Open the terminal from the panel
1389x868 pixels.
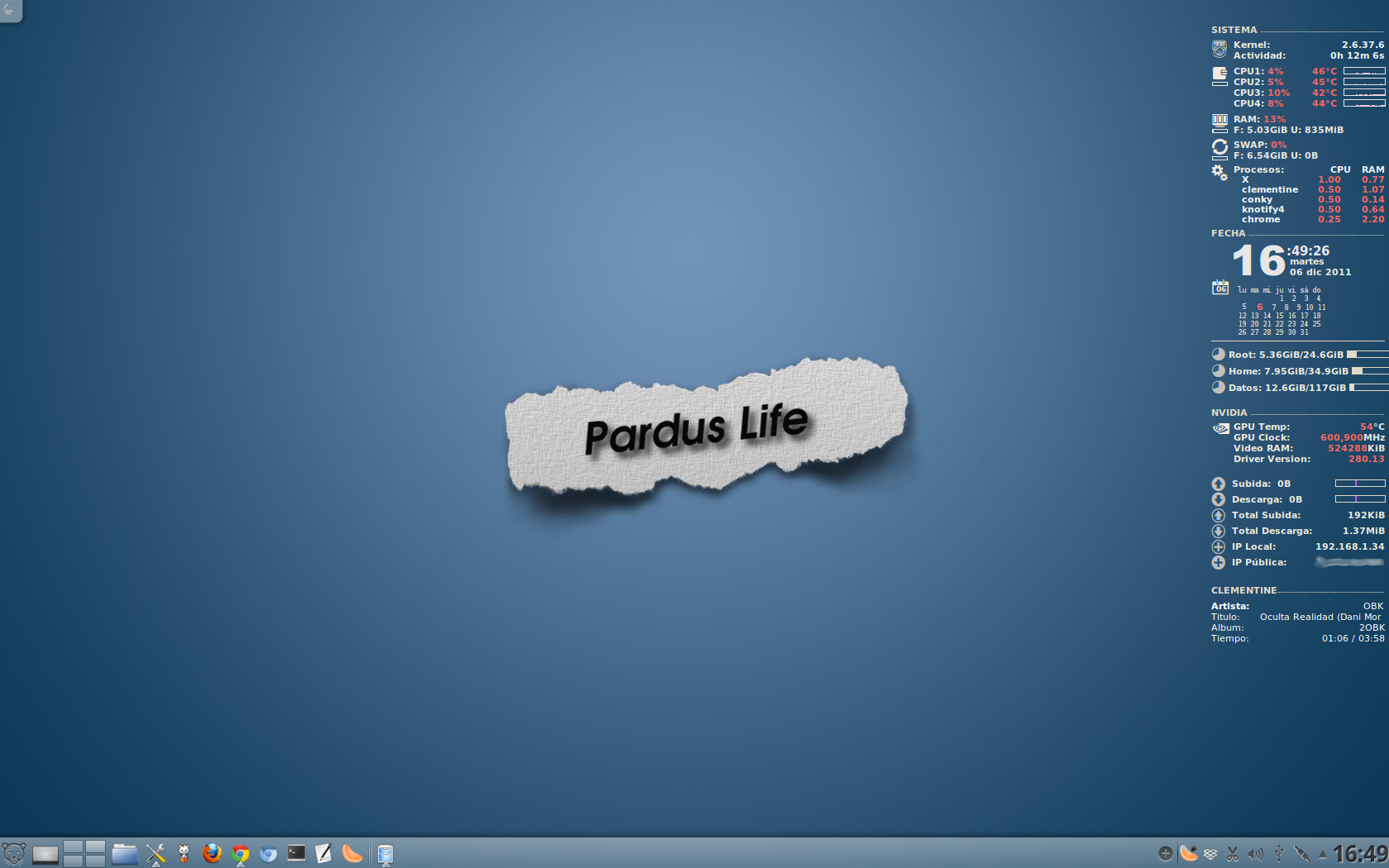click(x=296, y=853)
